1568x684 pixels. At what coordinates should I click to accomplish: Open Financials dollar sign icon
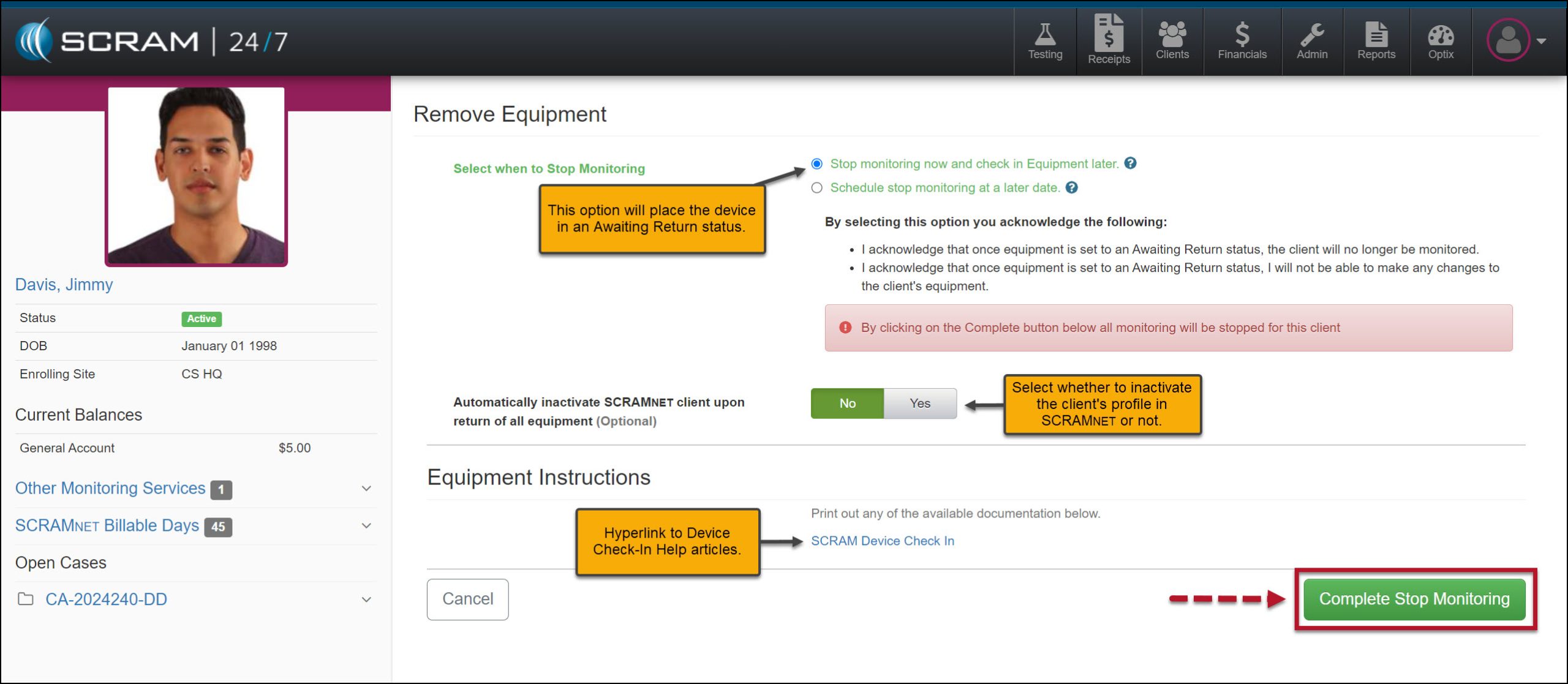pyautogui.click(x=1242, y=42)
